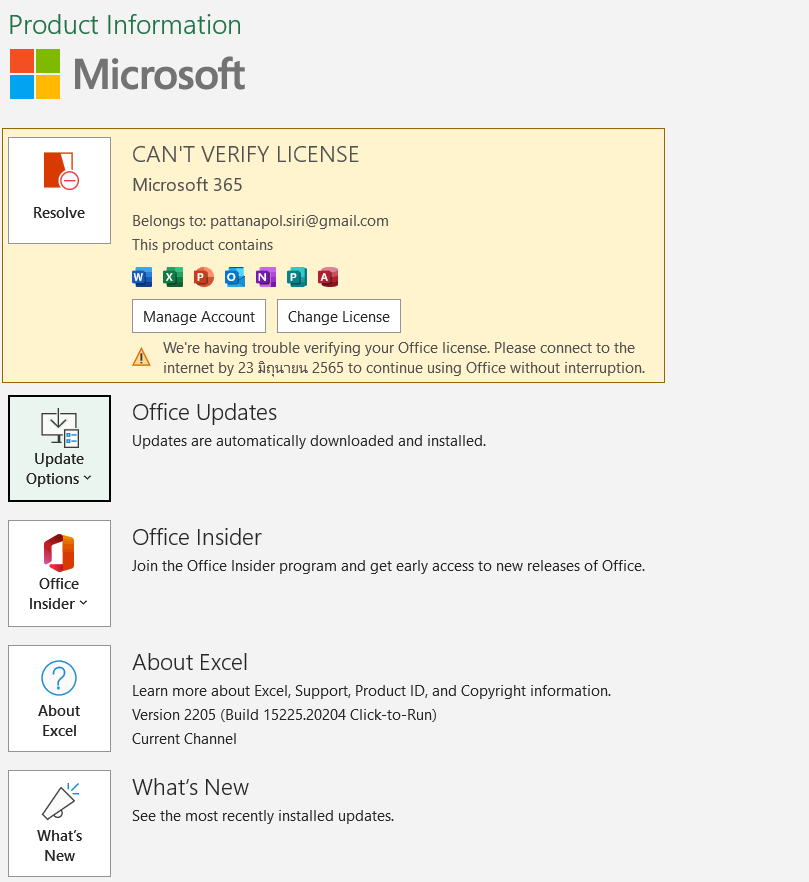This screenshot has height=882, width=809.
Task: Click the 'Learn more about Excel' description
Action: 371,690
